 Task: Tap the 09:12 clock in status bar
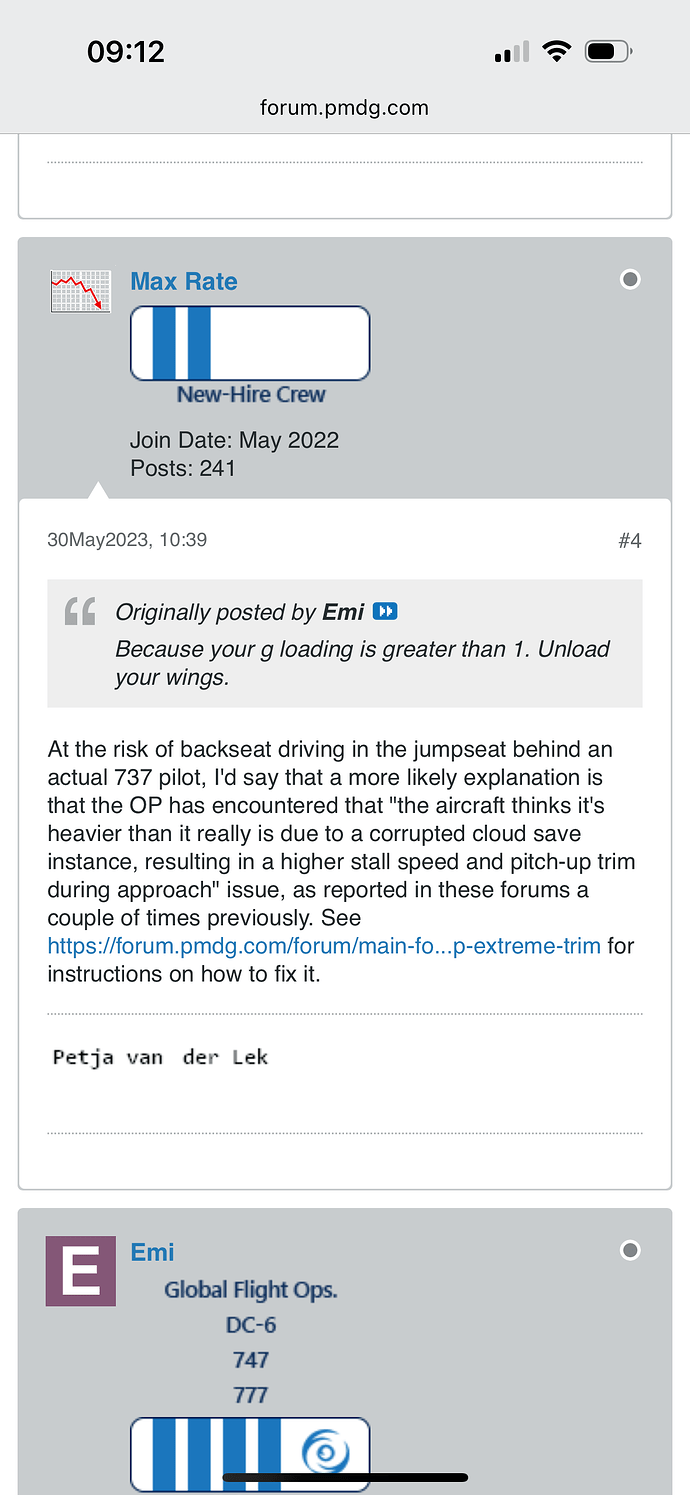click(x=126, y=51)
